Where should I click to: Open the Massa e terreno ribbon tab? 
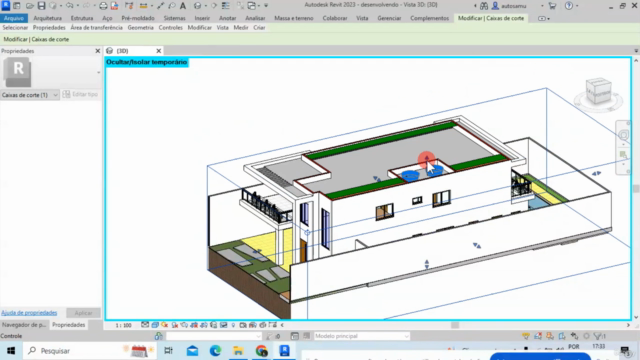coord(293,18)
